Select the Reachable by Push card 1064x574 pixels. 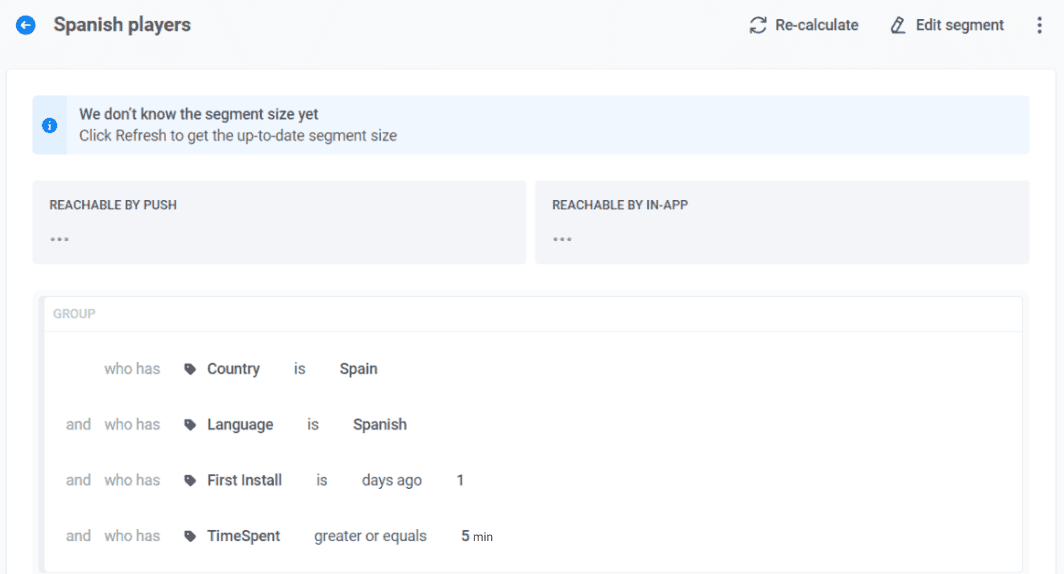[x=279, y=222]
